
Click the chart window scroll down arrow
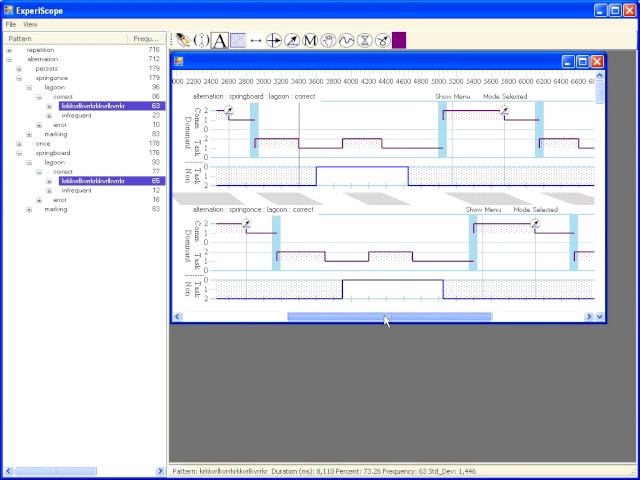(600, 316)
